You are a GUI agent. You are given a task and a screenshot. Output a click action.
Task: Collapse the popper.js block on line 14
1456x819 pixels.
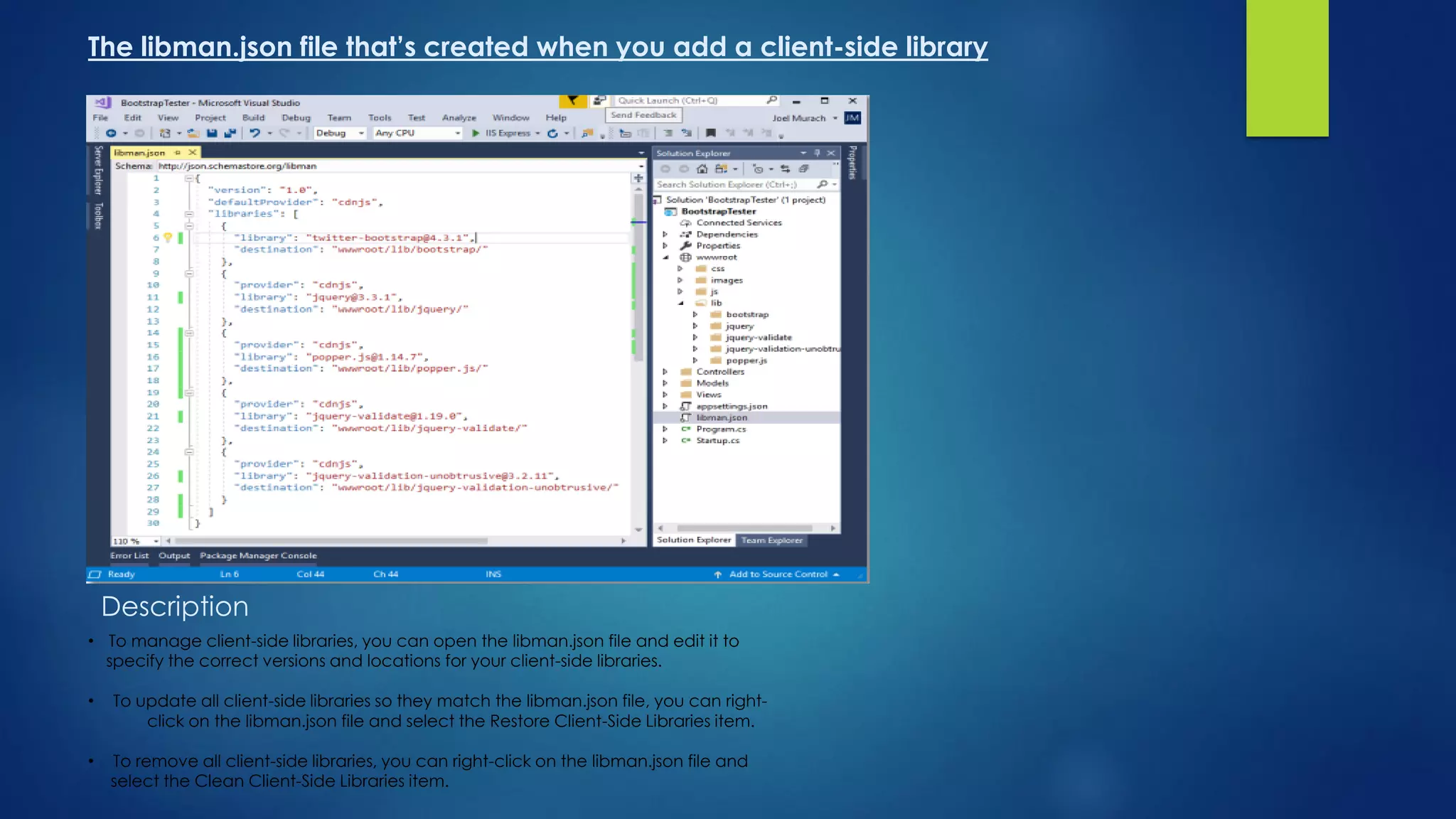[x=189, y=333]
